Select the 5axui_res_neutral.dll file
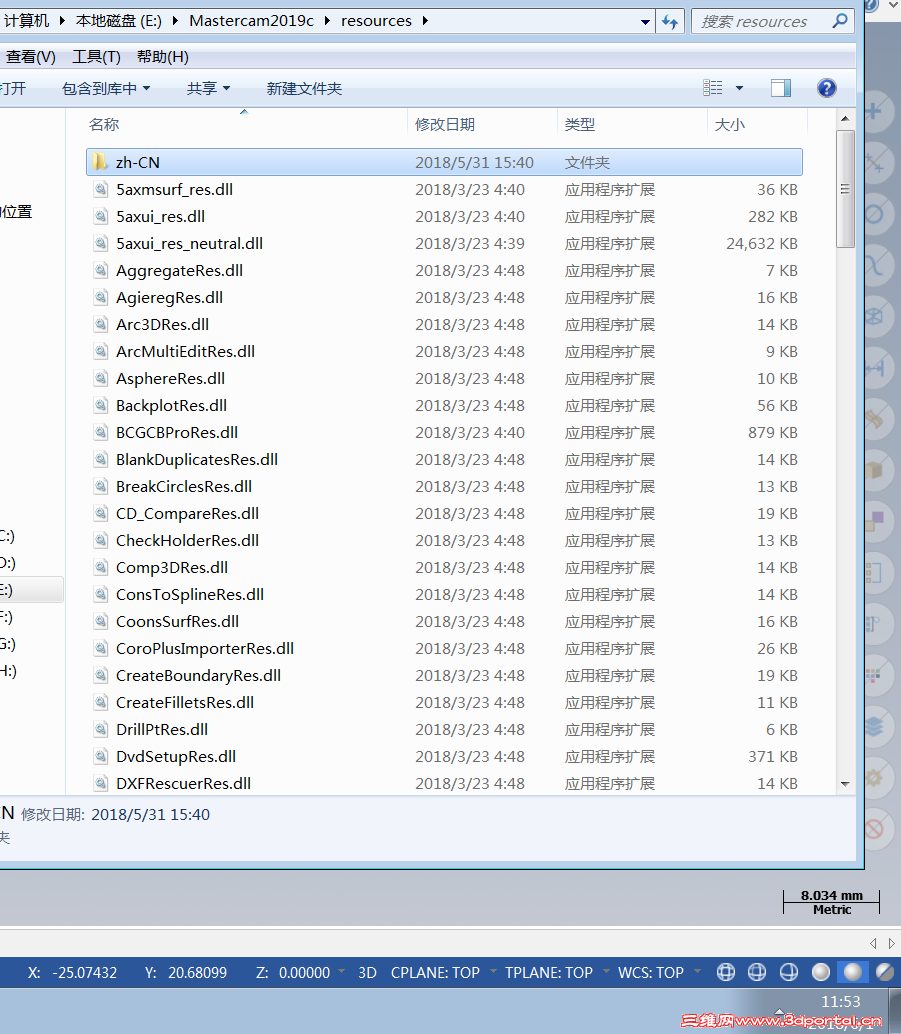The height and width of the screenshot is (1034, 901). 444,243
